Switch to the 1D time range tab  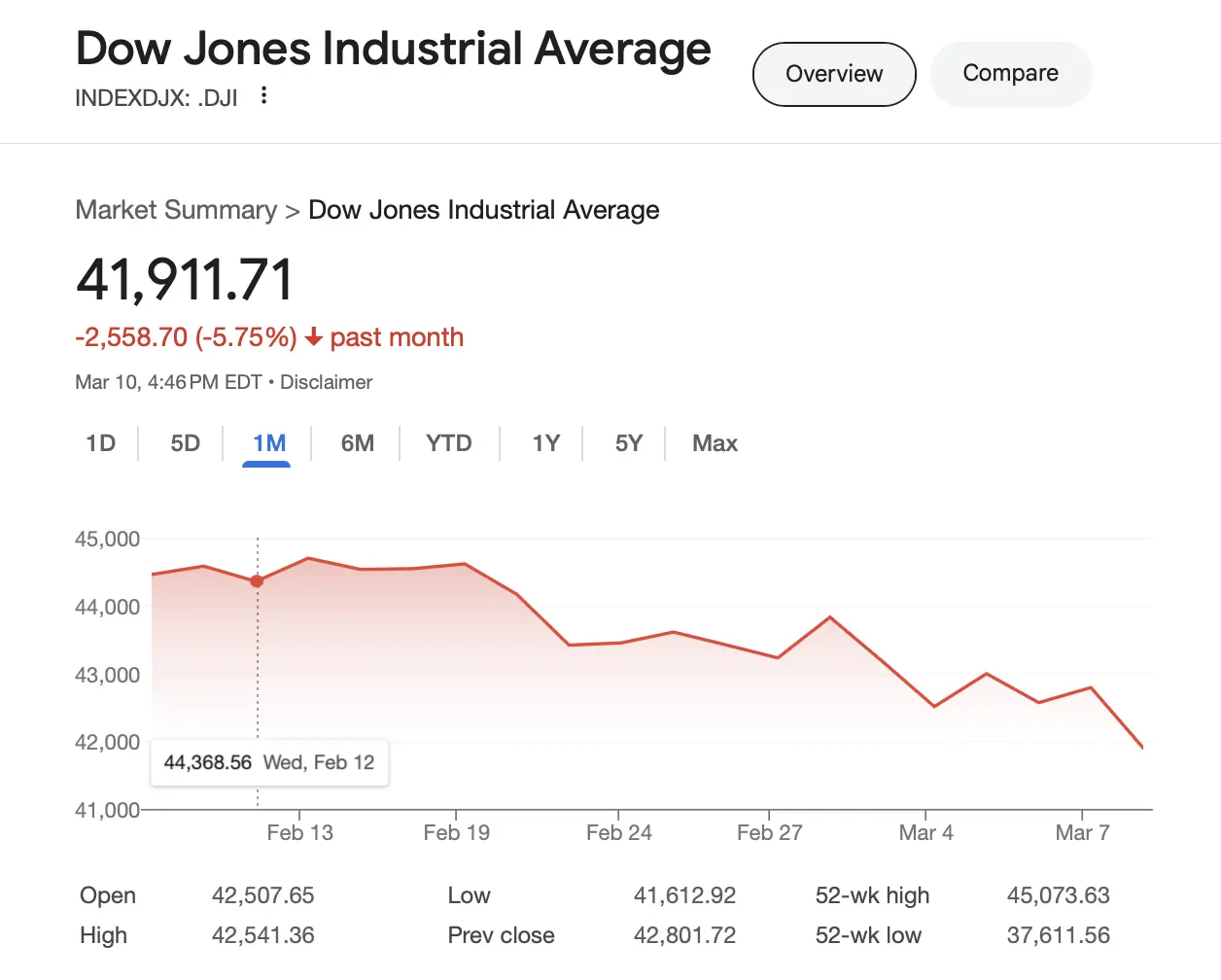[x=100, y=443]
